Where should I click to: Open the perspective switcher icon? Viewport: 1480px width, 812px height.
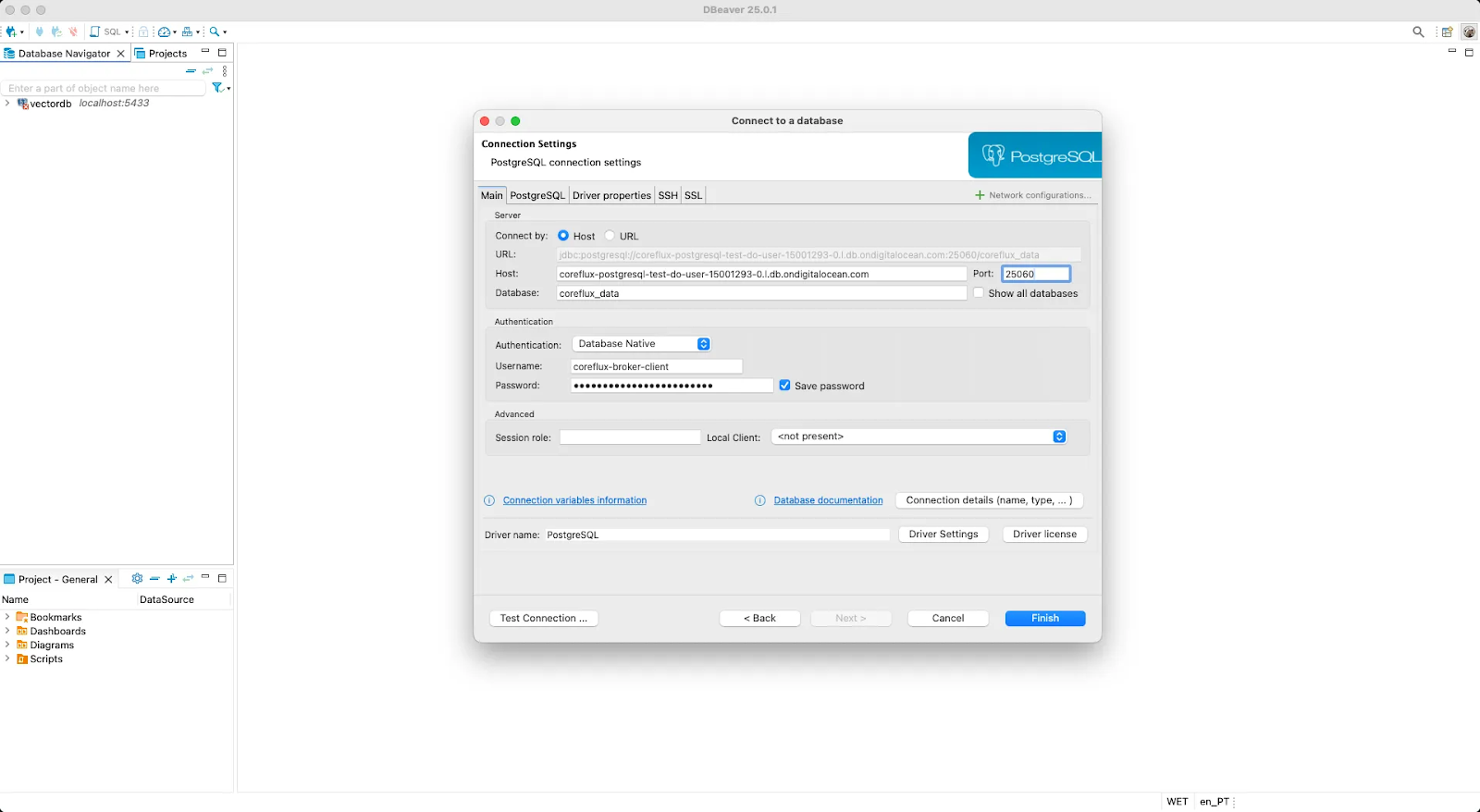[x=1448, y=31]
